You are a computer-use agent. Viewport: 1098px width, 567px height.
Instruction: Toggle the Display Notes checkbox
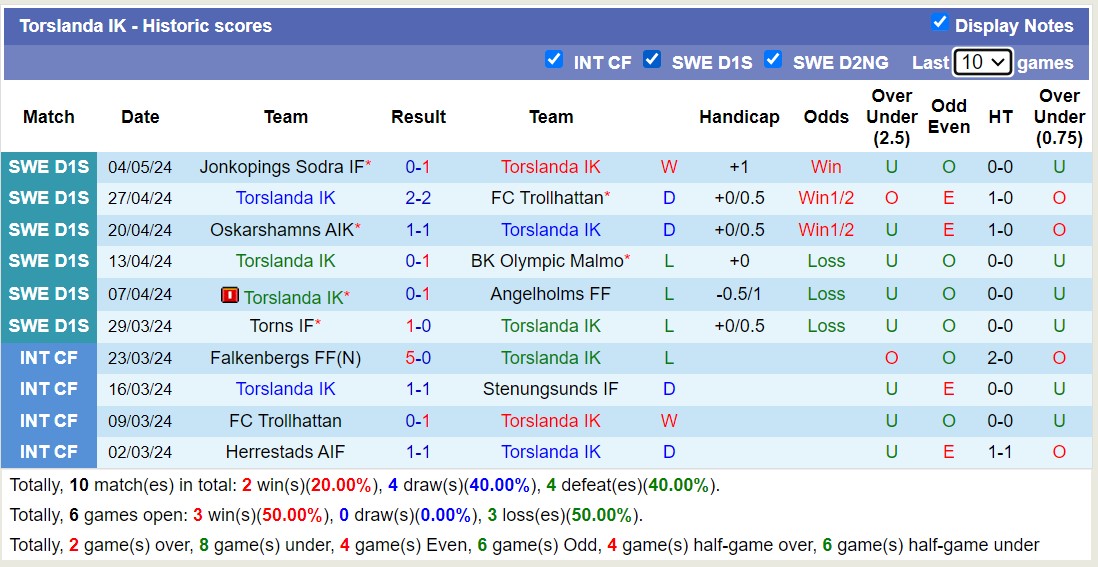[939, 23]
